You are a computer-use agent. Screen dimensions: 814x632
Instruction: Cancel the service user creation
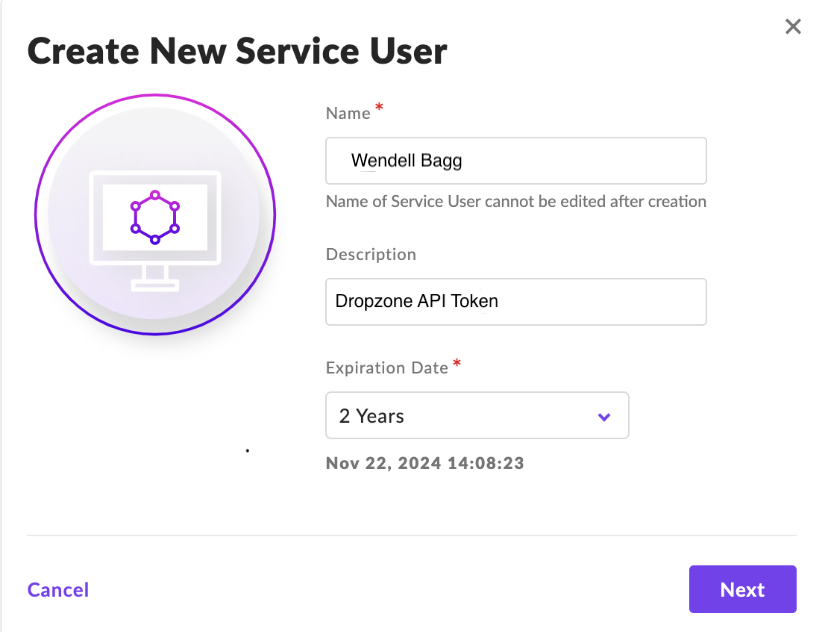(x=58, y=590)
